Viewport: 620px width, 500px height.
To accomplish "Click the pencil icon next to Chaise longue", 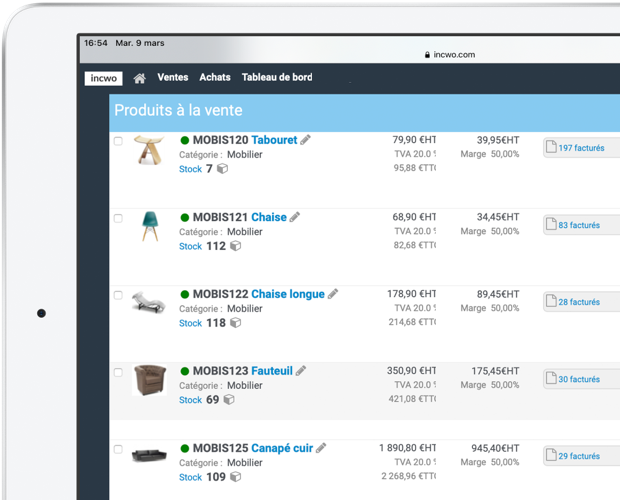I will [x=333, y=294].
